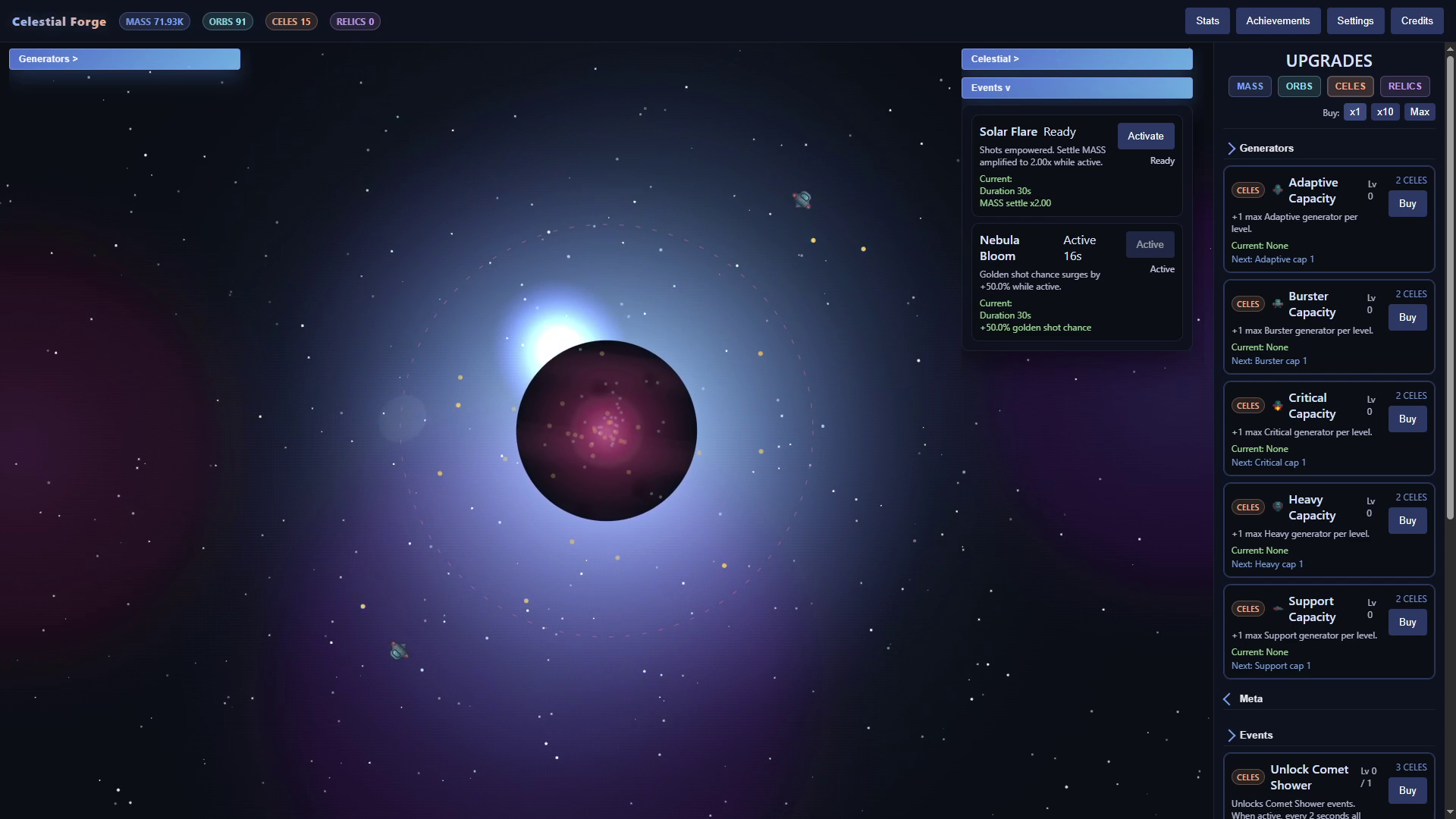Click the Burster Capacity ship icon
The height and width of the screenshot is (819, 1456).
1278,304
